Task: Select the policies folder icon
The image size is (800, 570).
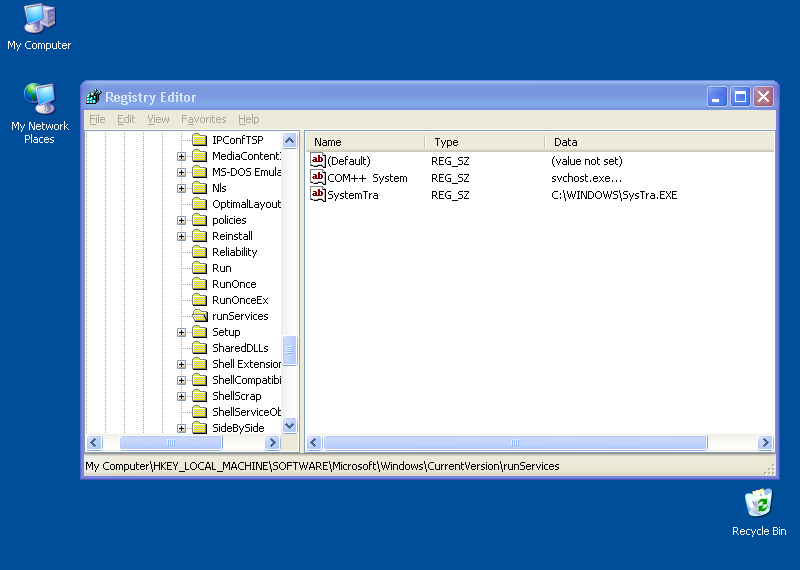Action: tap(199, 220)
